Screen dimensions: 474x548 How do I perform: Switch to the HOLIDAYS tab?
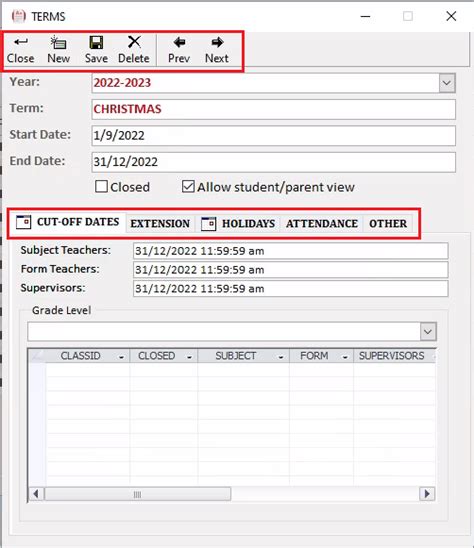[238, 223]
